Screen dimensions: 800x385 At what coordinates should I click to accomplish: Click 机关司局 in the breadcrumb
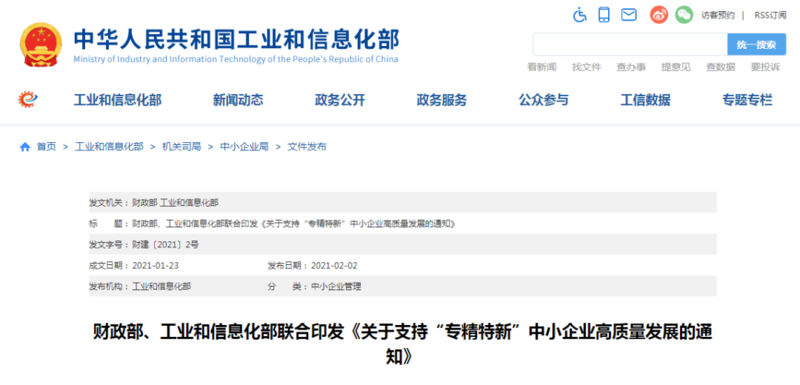[182, 147]
